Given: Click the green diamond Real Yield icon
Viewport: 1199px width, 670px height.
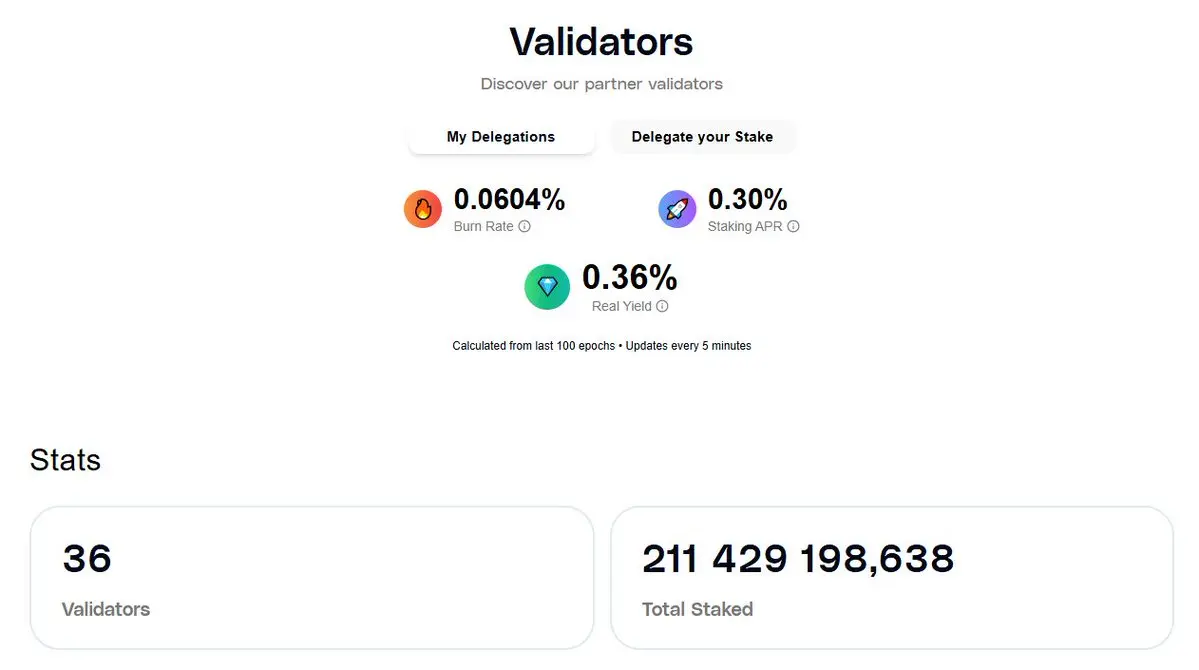Looking at the screenshot, I should [x=547, y=287].
